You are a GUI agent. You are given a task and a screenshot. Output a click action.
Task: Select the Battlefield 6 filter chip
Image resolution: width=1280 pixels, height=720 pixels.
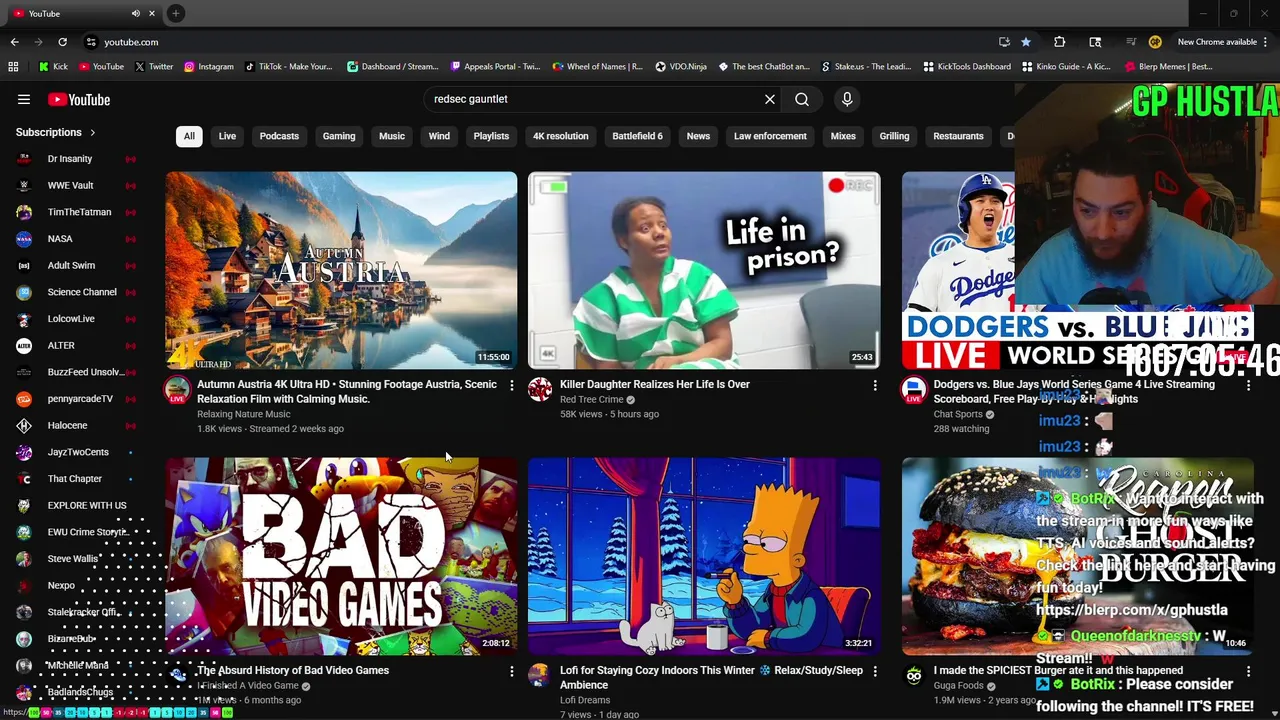tap(637, 136)
